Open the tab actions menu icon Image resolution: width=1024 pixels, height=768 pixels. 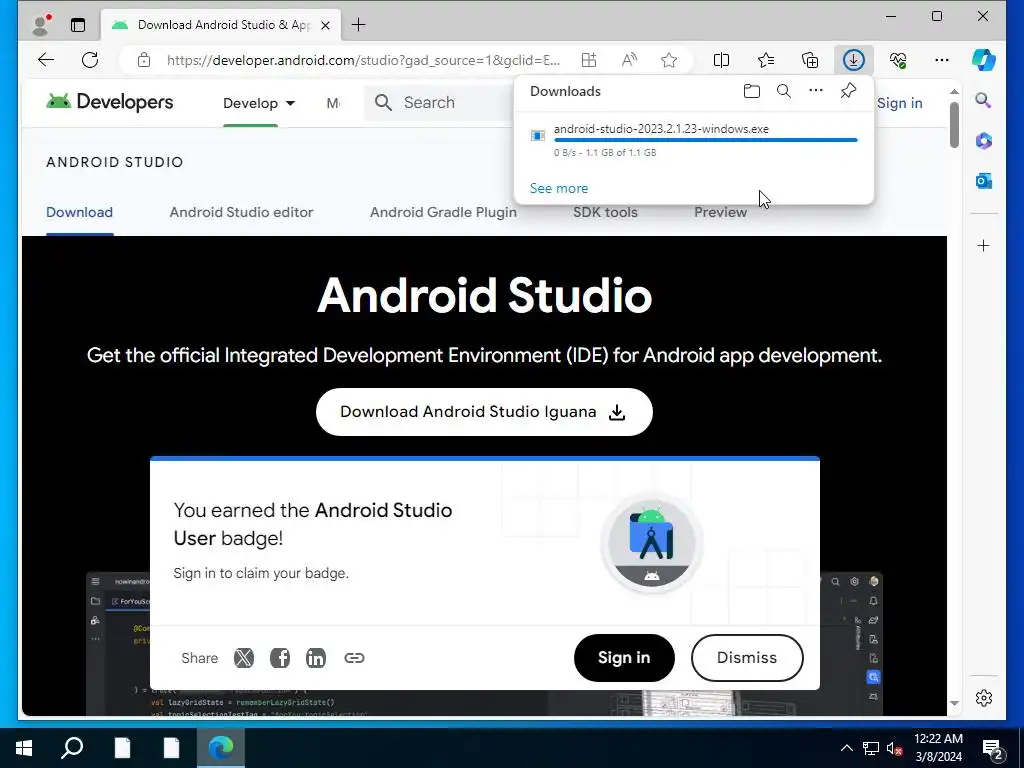pyautogui.click(x=78, y=25)
